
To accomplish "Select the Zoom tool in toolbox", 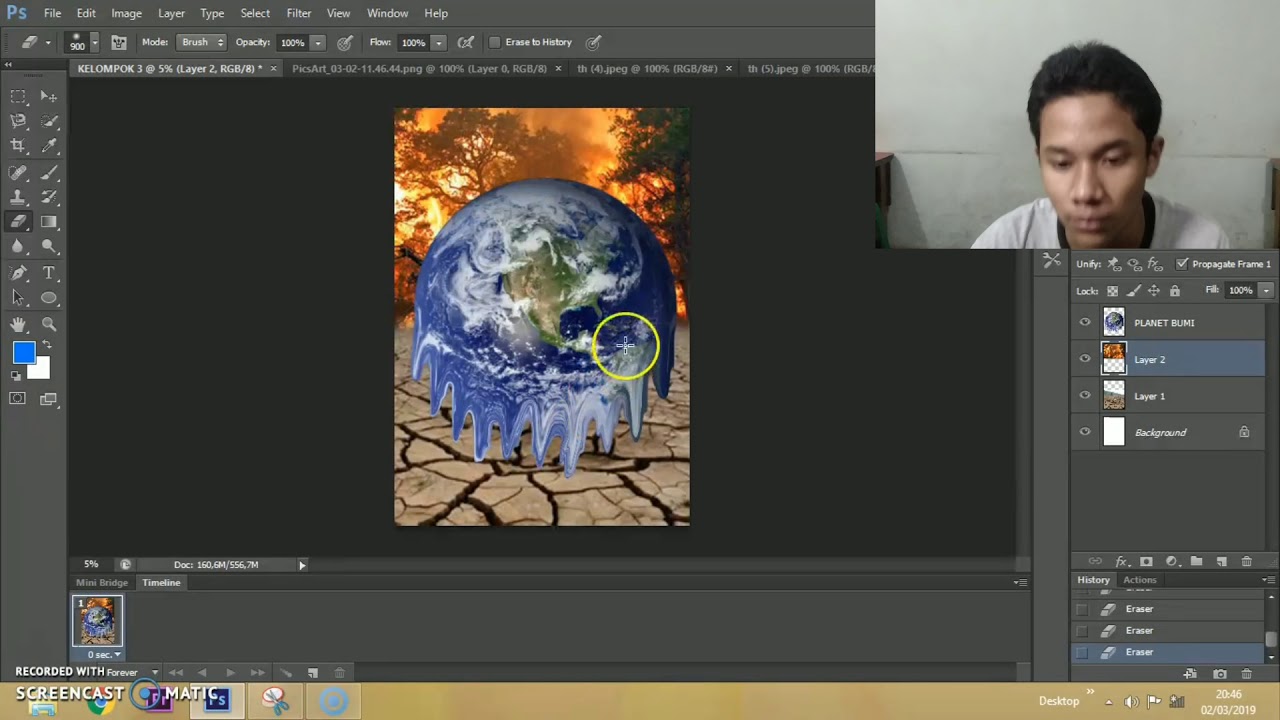I will tap(48, 324).
